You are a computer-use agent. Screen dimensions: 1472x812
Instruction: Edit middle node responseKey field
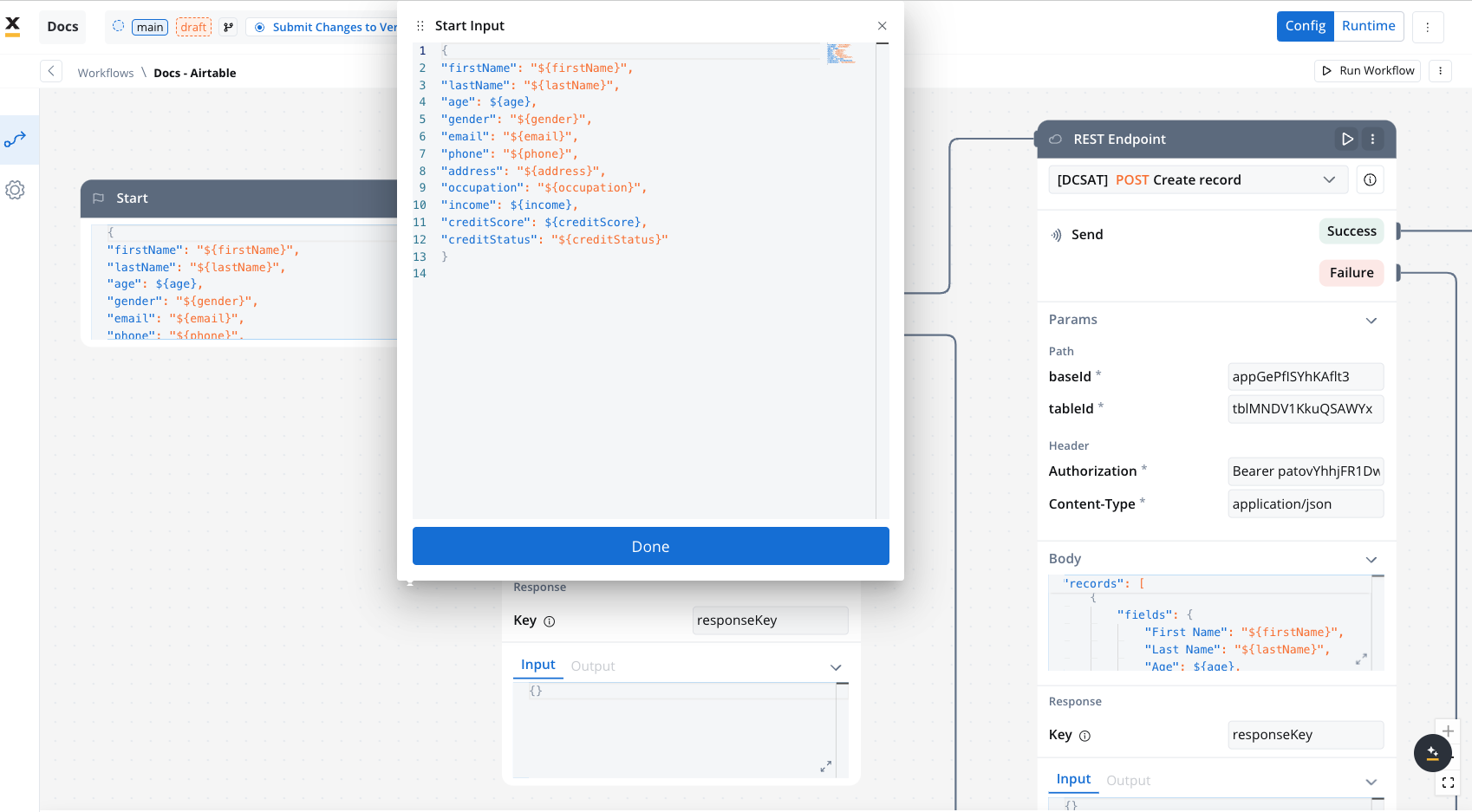(770, 620)
